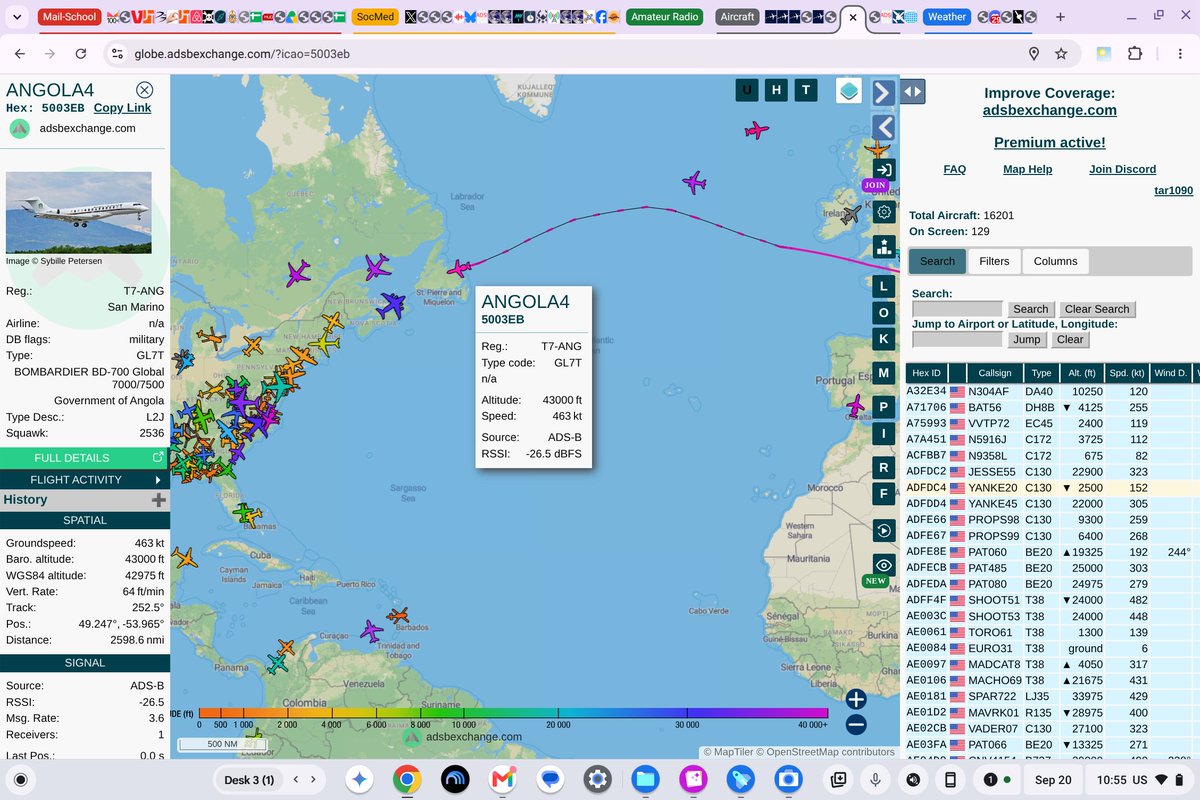Reload the page
This screenshot has width=1200, height=800.
[x=80, y=53]
